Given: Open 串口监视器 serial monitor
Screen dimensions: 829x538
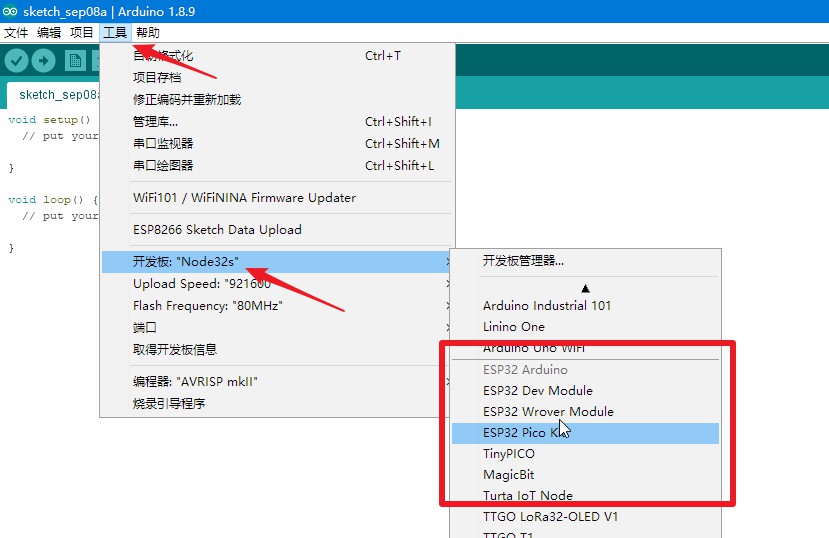Looking at the screenshot, I should [277, 144].
